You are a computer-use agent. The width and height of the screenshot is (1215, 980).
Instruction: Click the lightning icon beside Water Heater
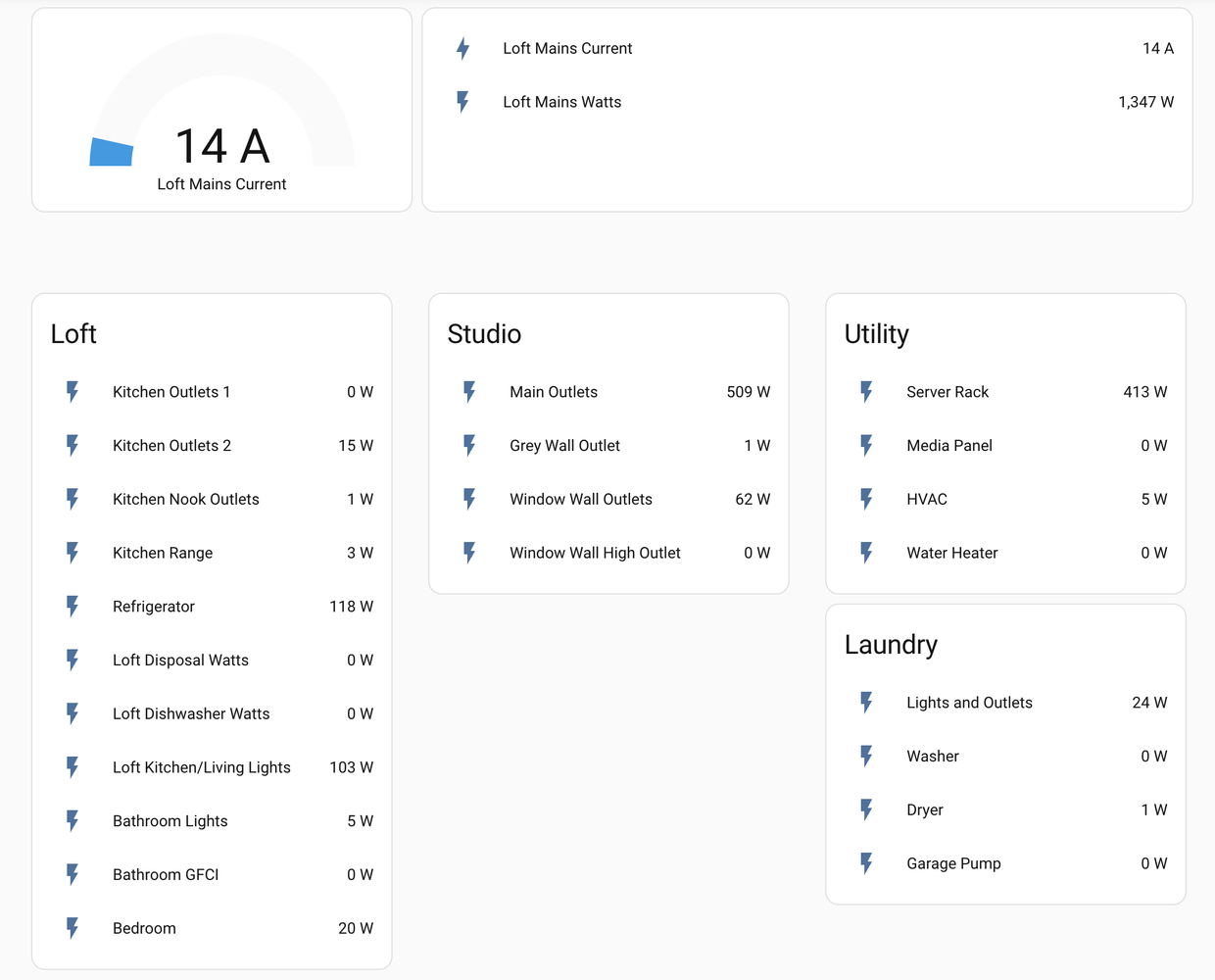coord(866,553)
